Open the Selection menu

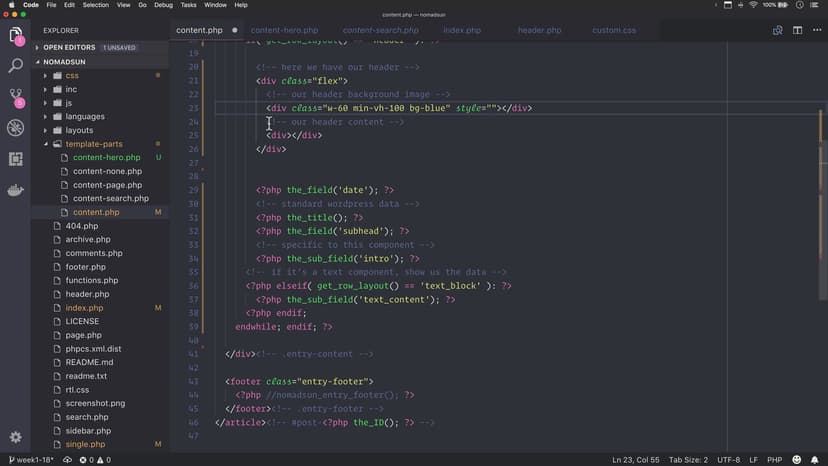click(x=96, y=5)
